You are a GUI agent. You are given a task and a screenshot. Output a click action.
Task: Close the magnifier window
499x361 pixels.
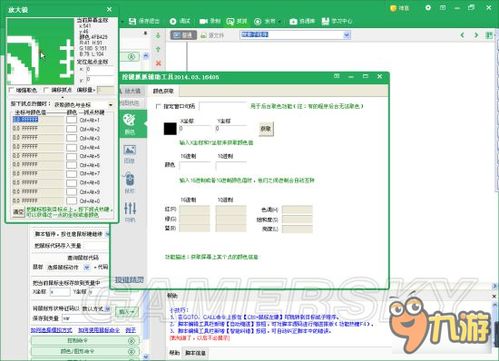[x=109, y=9]
